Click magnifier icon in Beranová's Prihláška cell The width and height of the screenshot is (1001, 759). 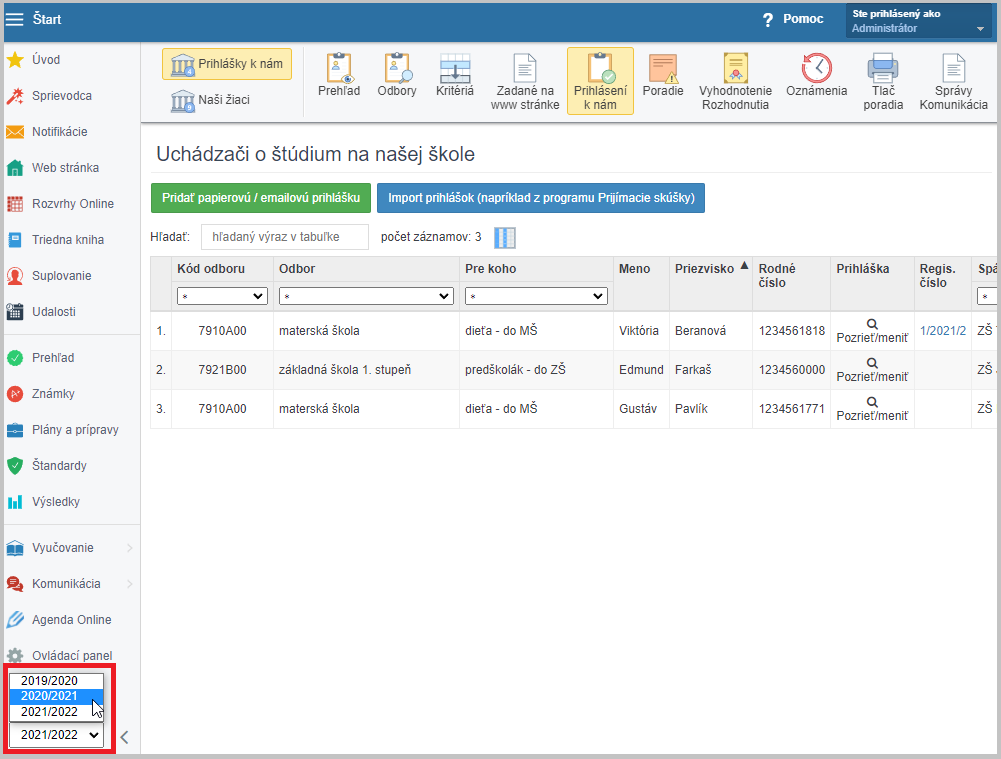tap(872, 324)
